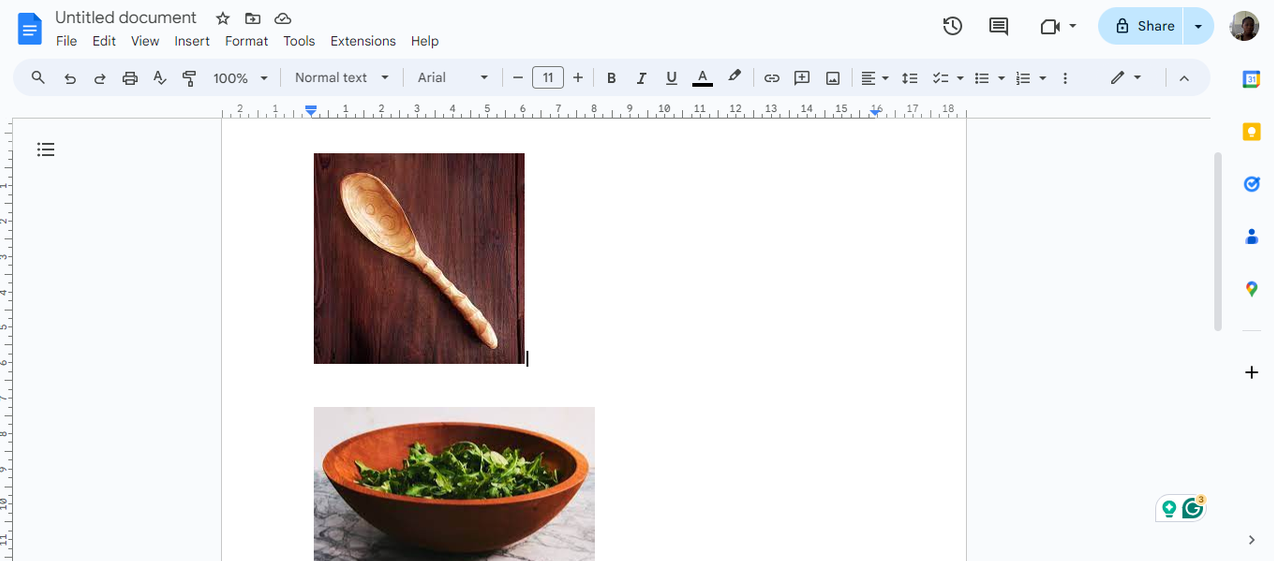The width and height of the screenshot is (1274, 561).
Task: Open the highlight color picker
Action: [x=734, y=77]
